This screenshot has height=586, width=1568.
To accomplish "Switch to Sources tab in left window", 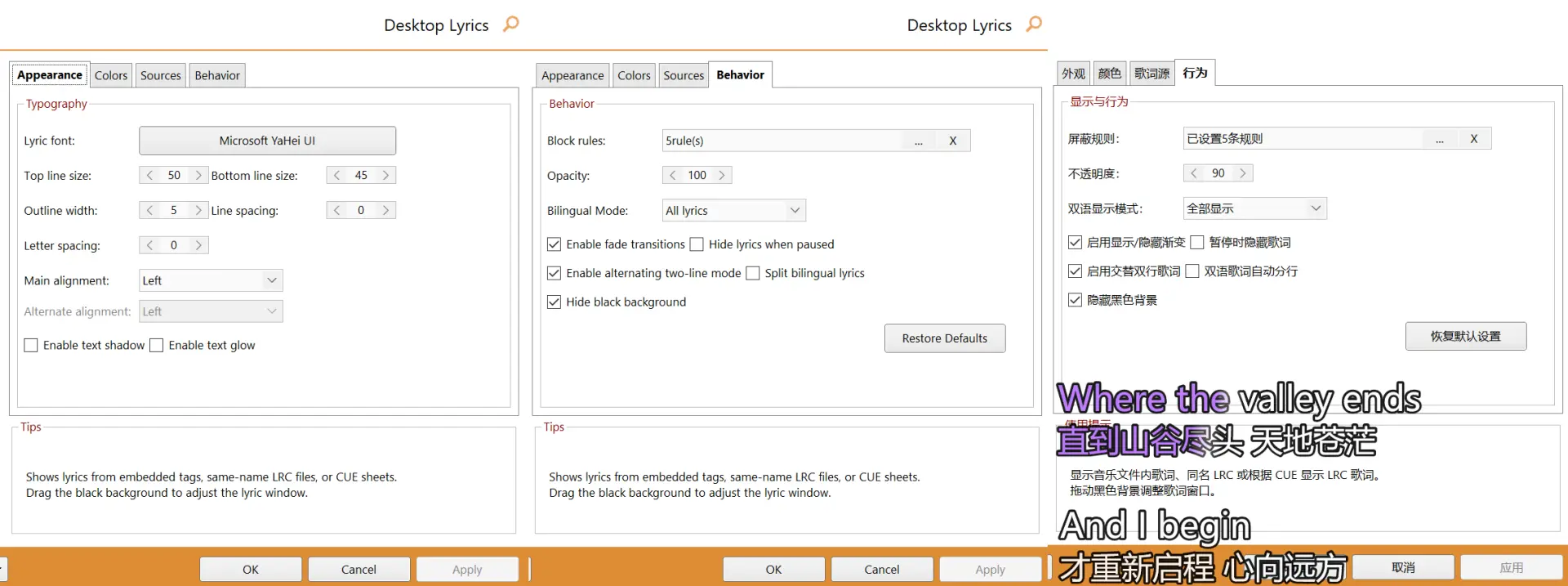I will pos(161,75).
